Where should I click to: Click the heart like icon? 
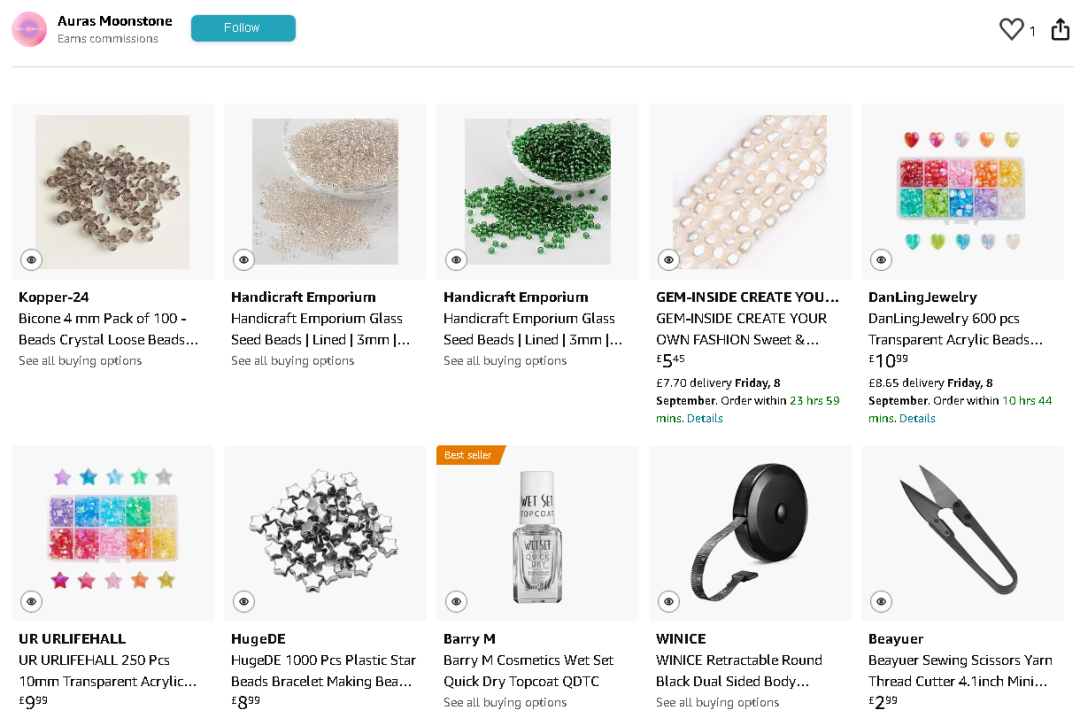1011,30
